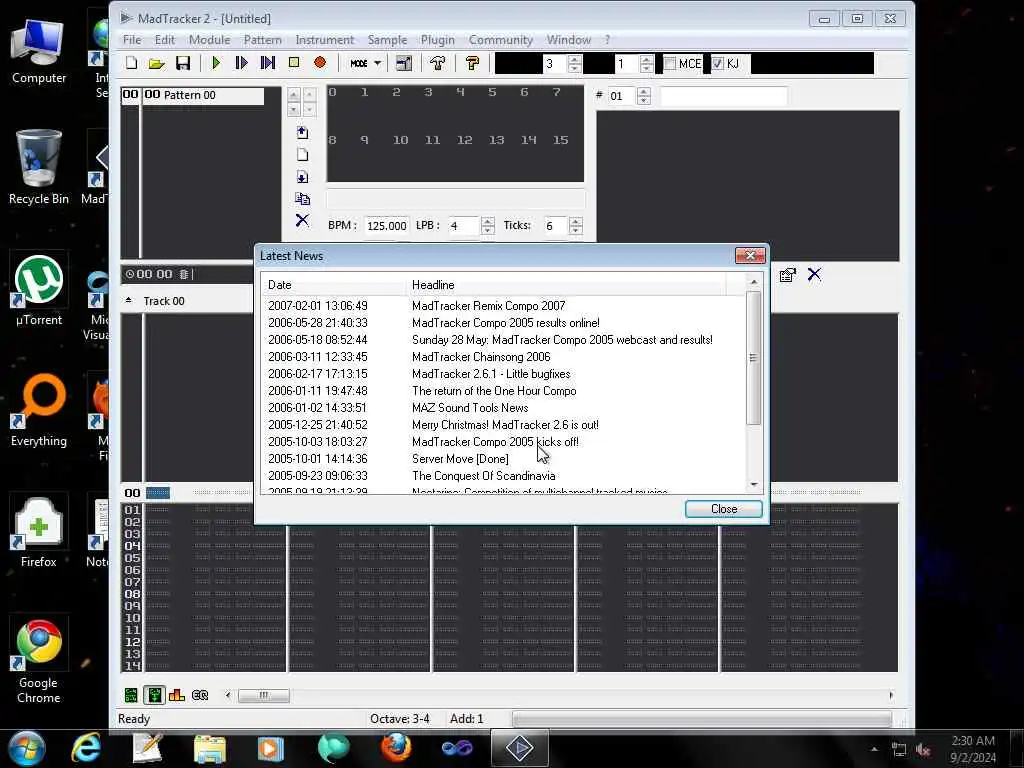Click the blue X icon below instrument panel
Screen dimensions: 1024x768
click(814, 274)
